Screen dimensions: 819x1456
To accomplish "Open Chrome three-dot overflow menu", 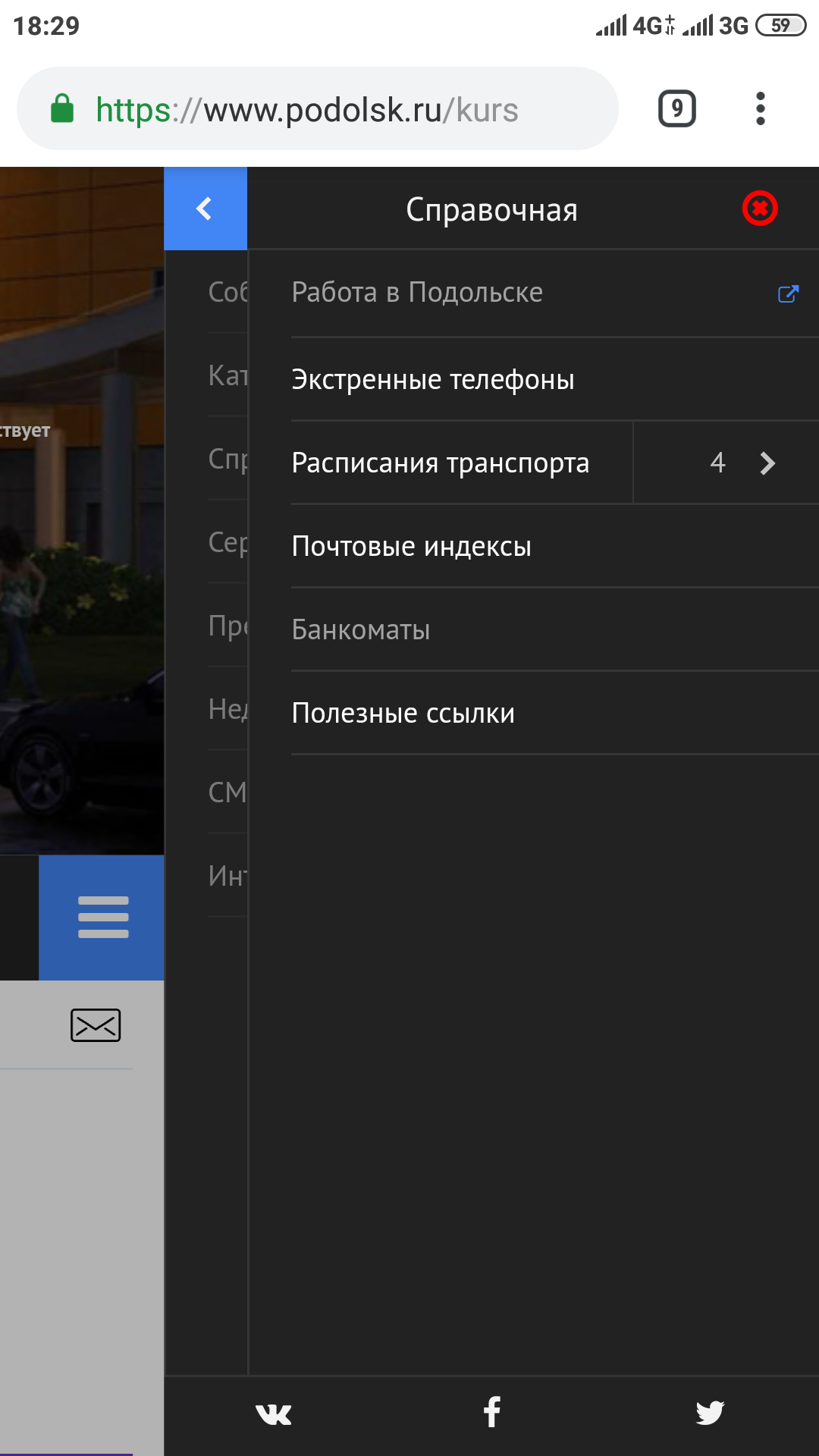I will pos(760,109).
